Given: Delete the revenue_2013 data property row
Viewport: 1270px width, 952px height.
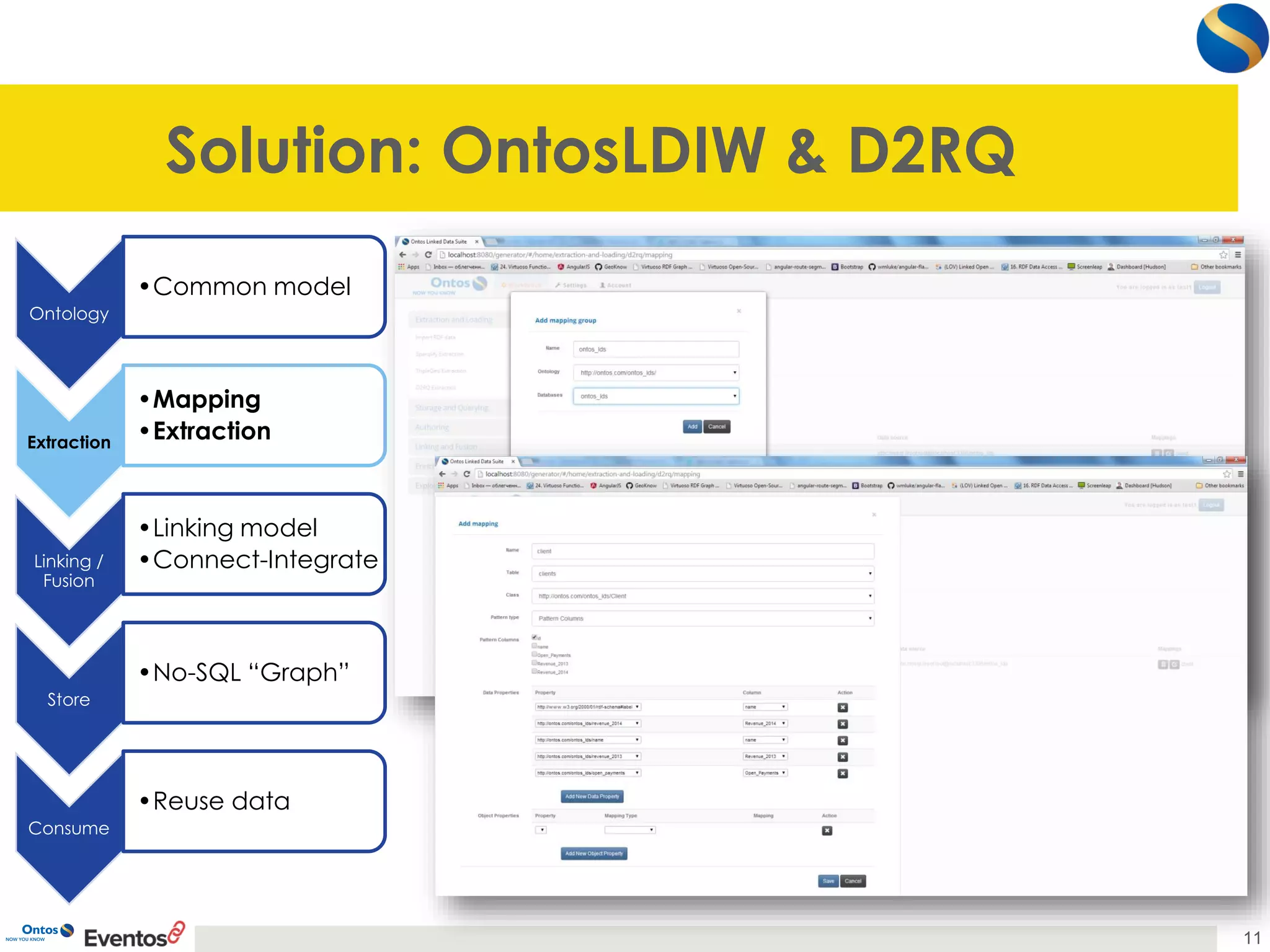Looking at the screenshot, I should pyautogui.click(x=843, y=757).
